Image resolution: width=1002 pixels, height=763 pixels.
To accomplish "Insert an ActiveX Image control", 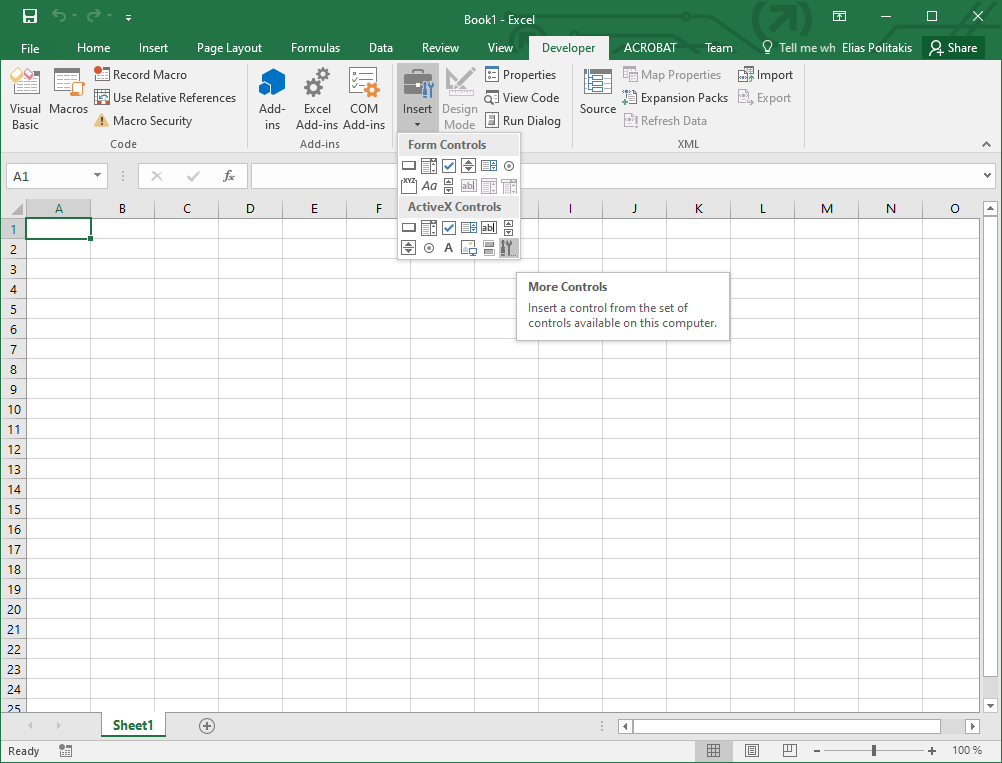I will 468,248.
